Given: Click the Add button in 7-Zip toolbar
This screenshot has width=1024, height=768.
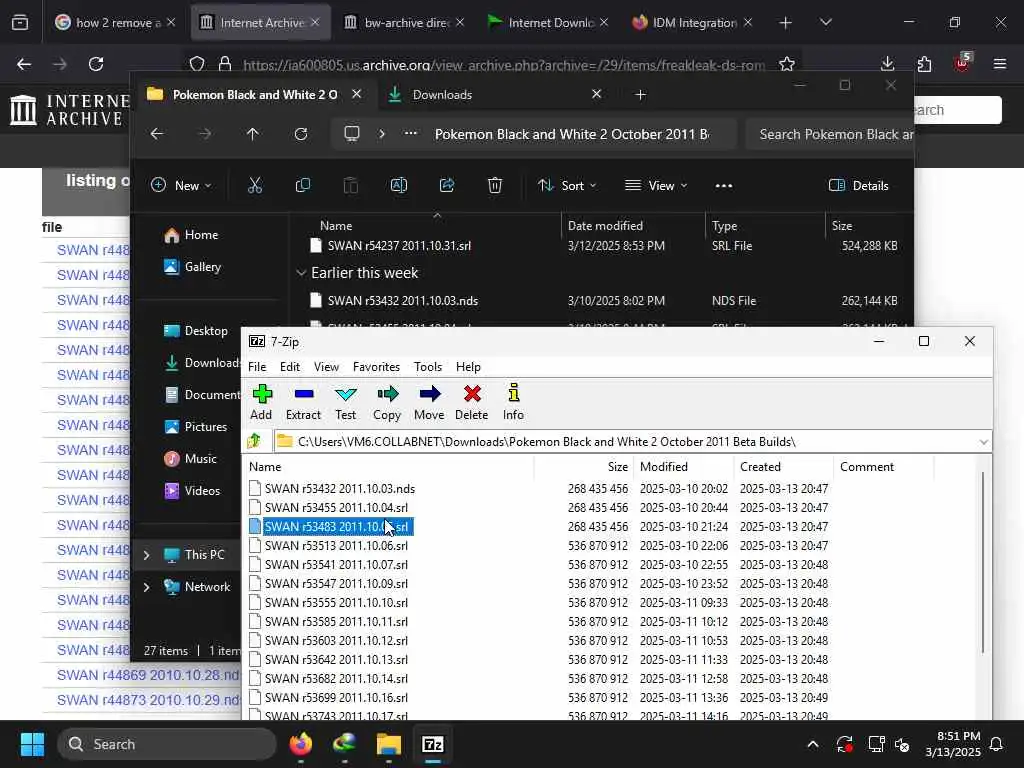Looking at the screenshot, I should [261, 402].
